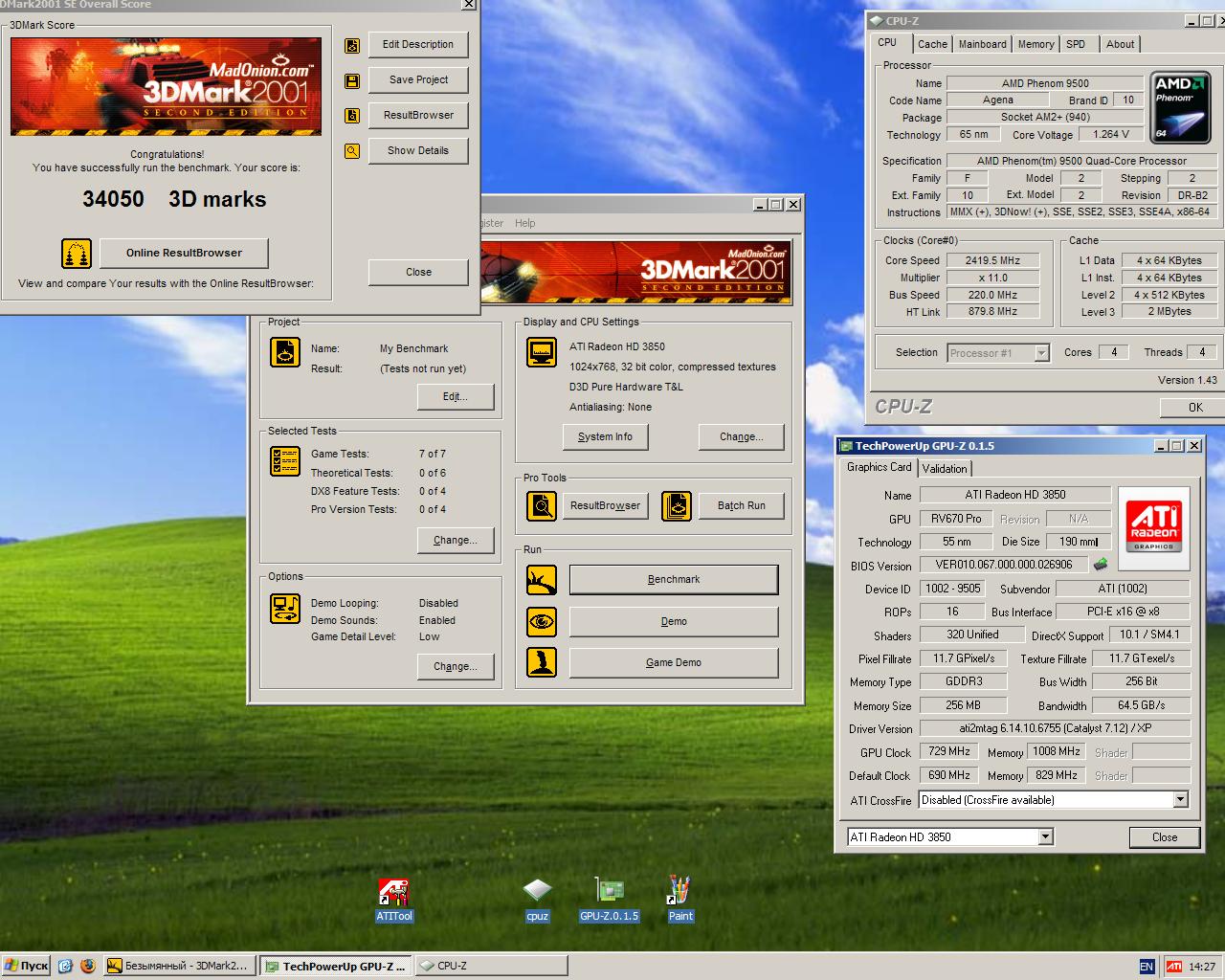Click the Game Demo joystick icon

coord(542,662)
